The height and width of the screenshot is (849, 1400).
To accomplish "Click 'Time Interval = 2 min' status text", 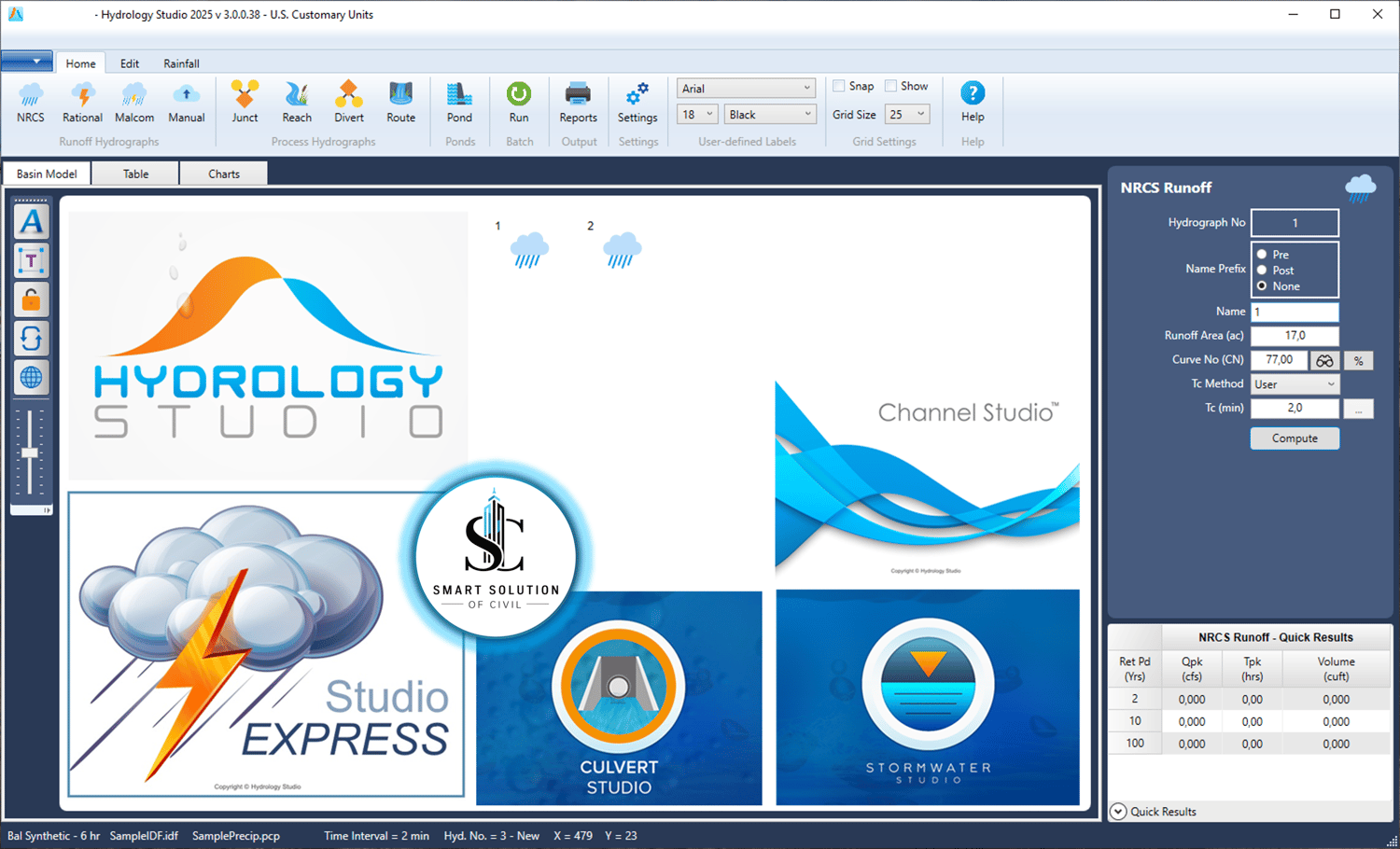I will click(x=376, y=836).
